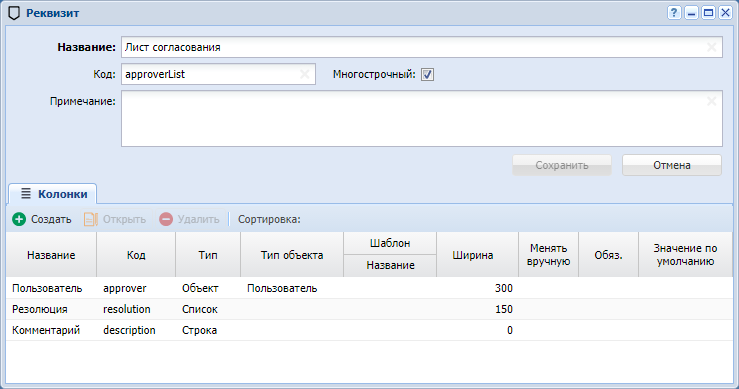This screenshot has width=739, height=389.
Task: Sort by the Код column header
Action: coord(136,255)
